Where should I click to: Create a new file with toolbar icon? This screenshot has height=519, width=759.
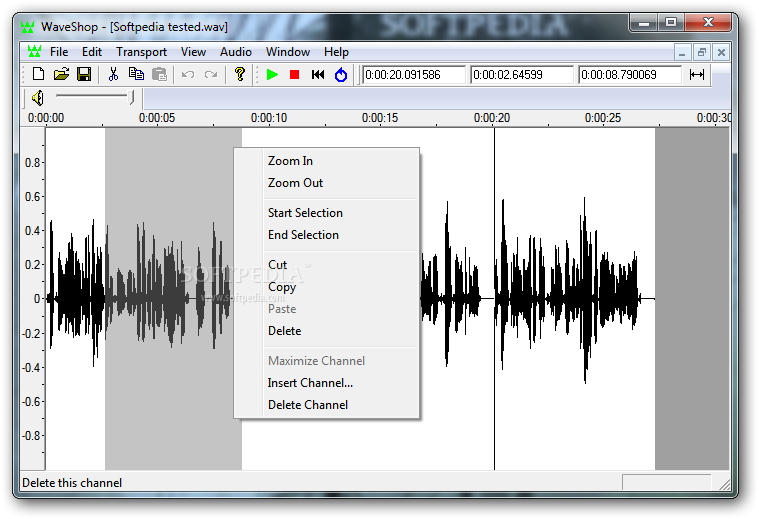coord(38,74)
